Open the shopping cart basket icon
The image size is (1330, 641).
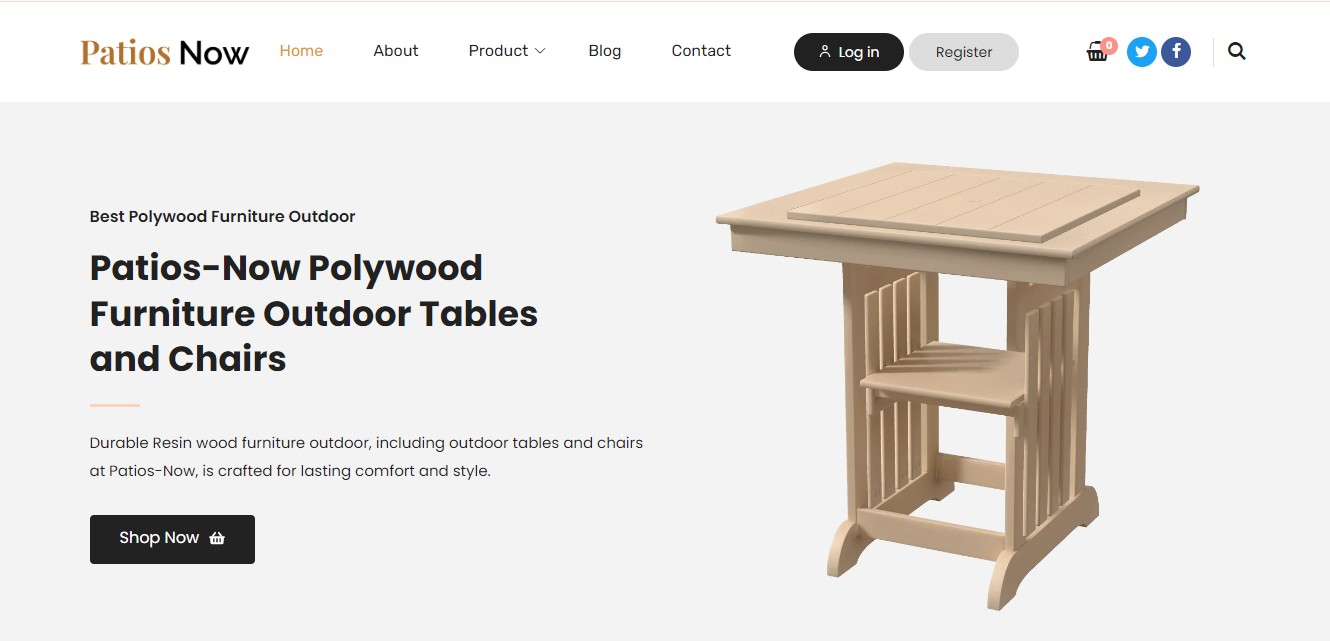(x=1097, y=54)
